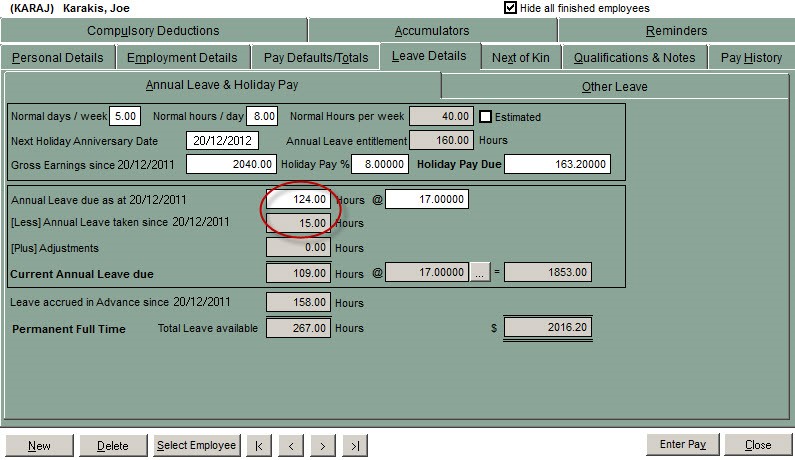Click the Normal days per week field
The width and height of the screenshot is (795, 460).
(125, 117)
